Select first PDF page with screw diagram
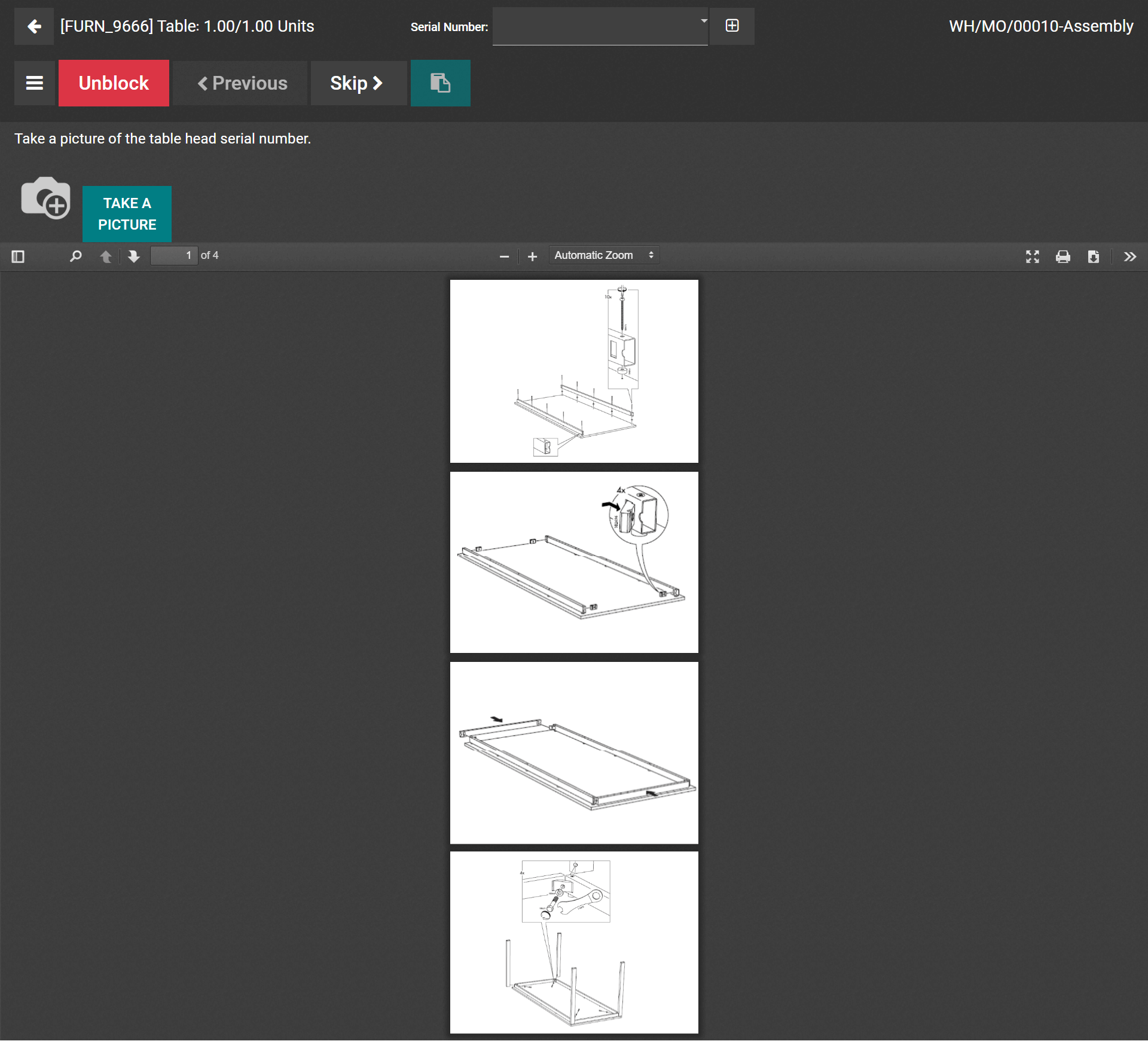 [x=574, y=371]
